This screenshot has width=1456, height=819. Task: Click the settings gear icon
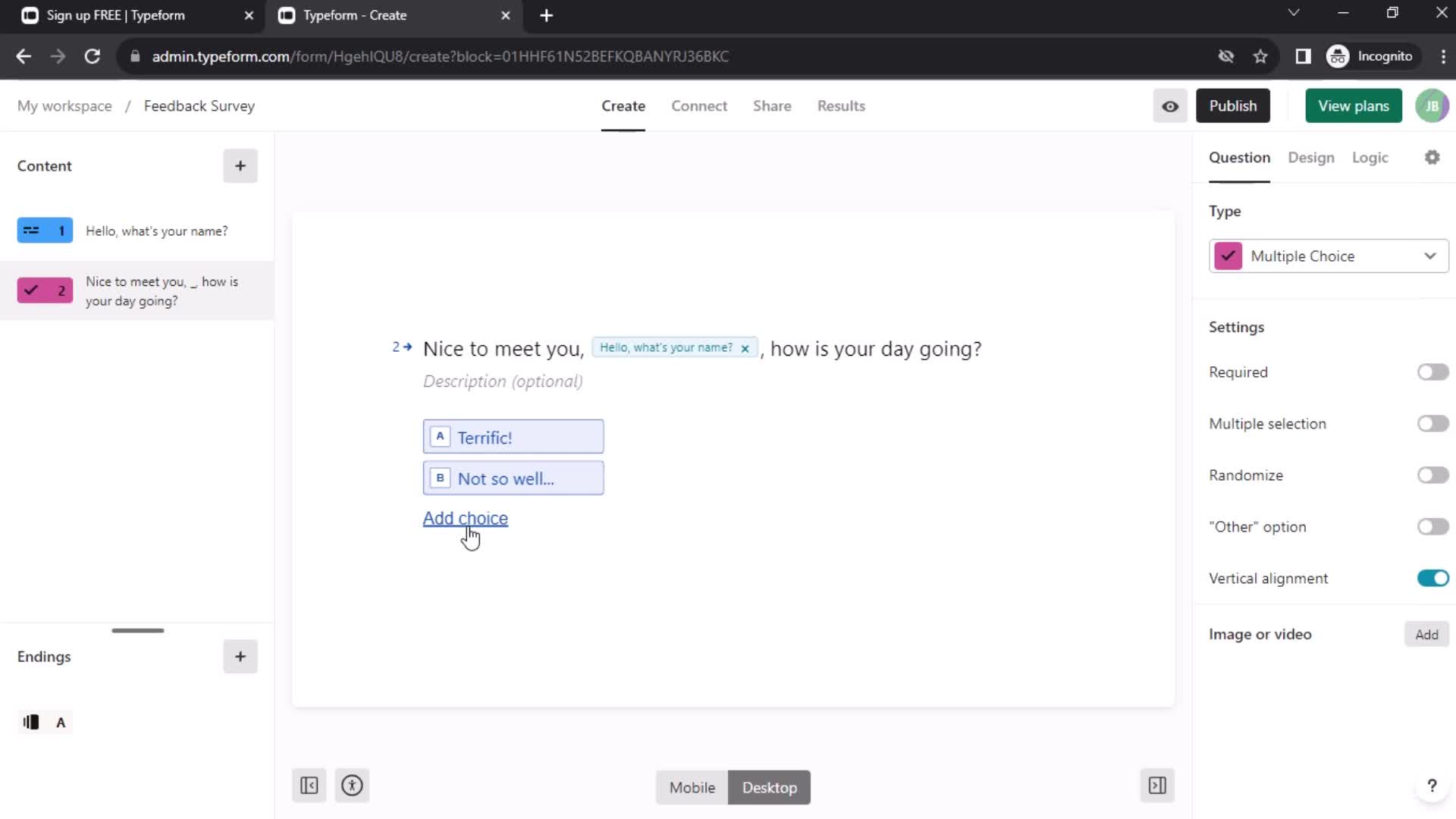point(1433,157)
